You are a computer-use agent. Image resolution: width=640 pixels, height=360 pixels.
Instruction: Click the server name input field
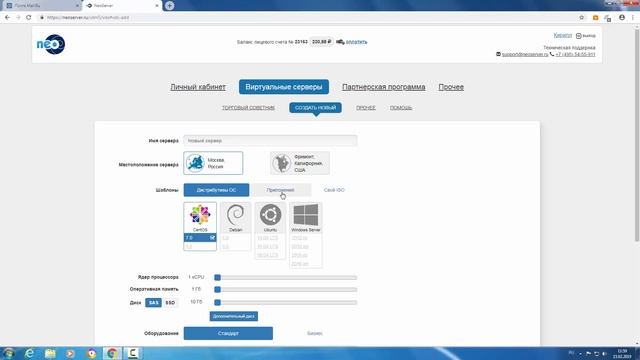coord(270,140)
